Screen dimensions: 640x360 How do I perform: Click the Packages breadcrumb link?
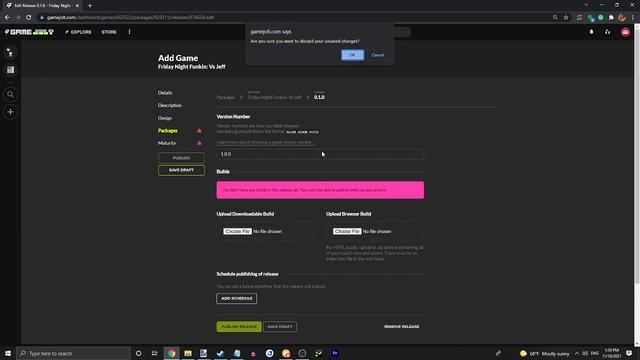226,98
